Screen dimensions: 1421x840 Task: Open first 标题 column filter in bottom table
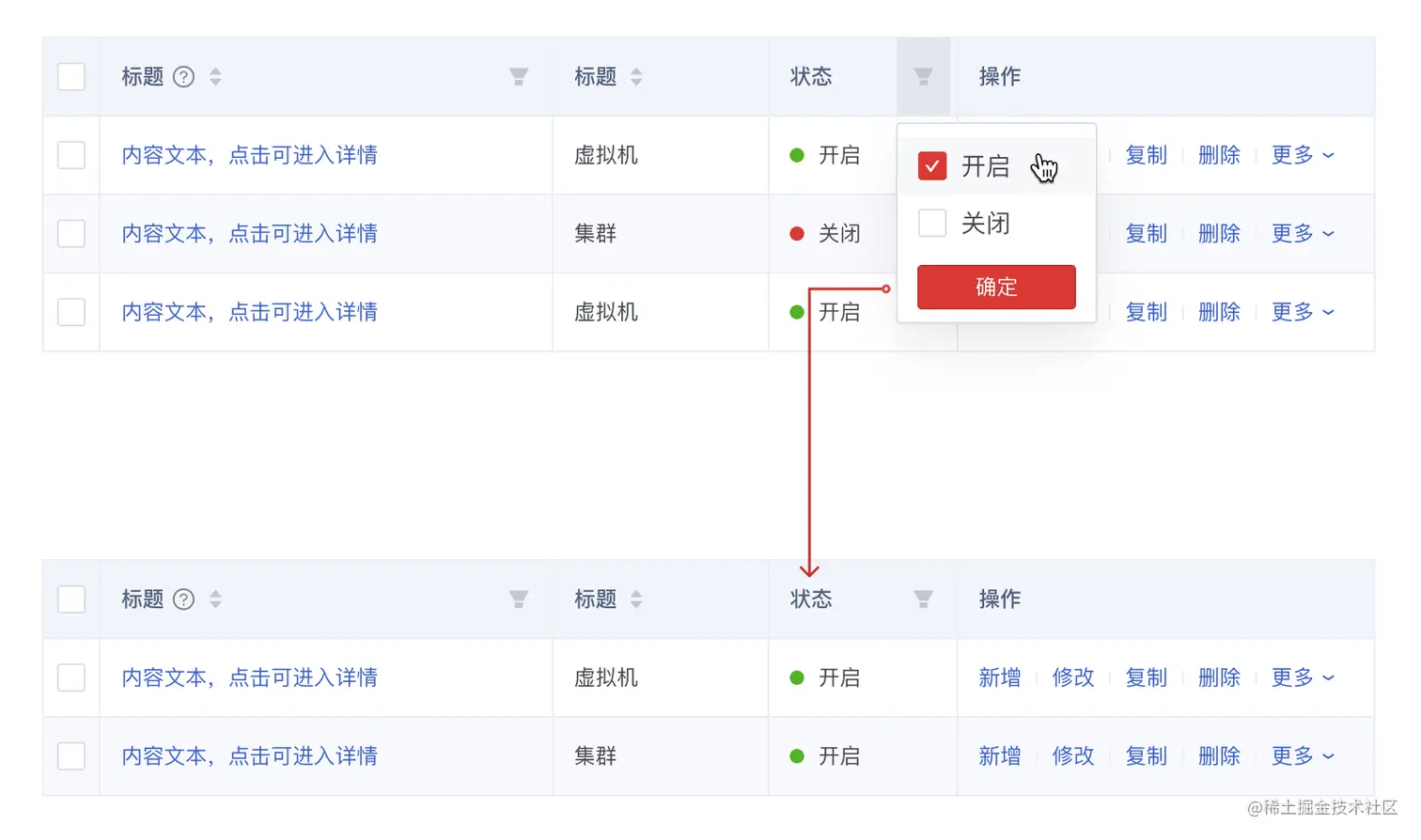click(519, 599)
